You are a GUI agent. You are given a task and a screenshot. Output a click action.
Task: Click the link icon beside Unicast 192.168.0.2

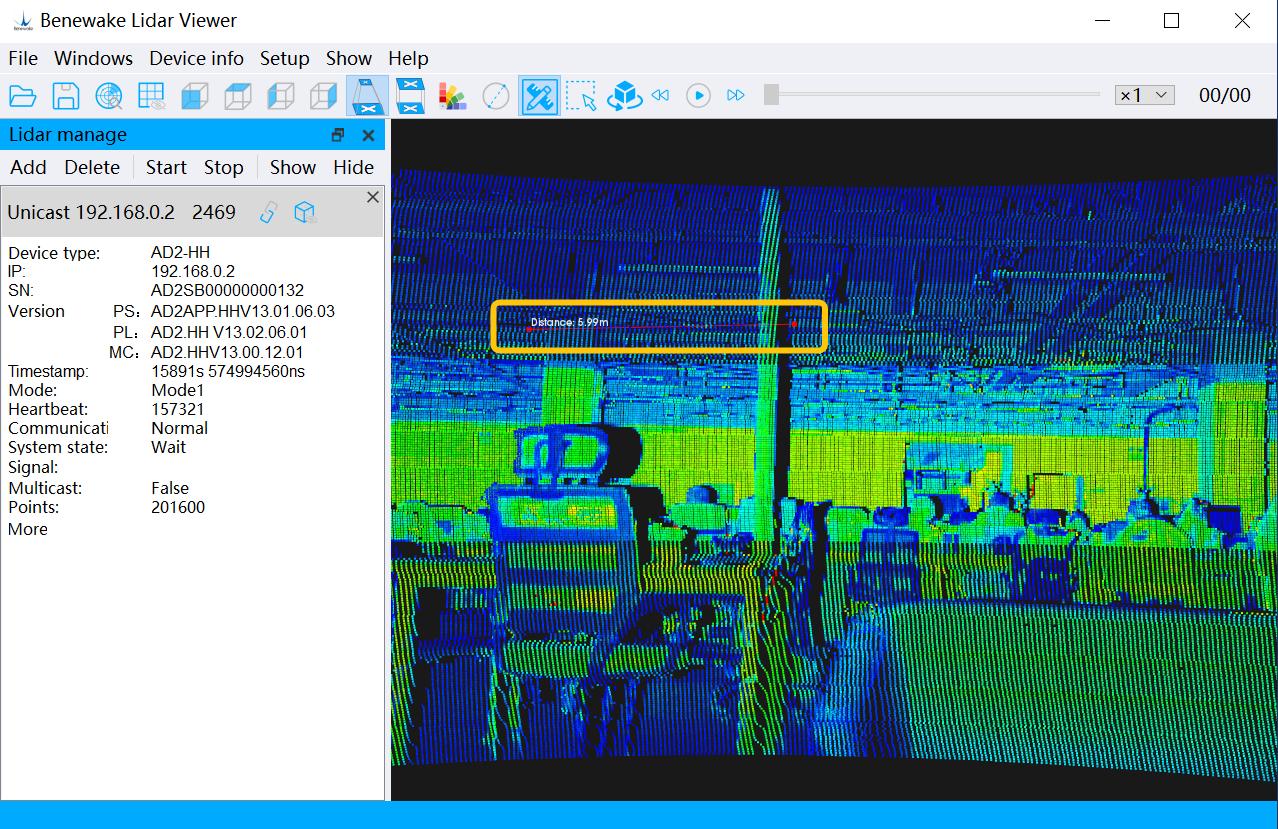click(268, 212)
